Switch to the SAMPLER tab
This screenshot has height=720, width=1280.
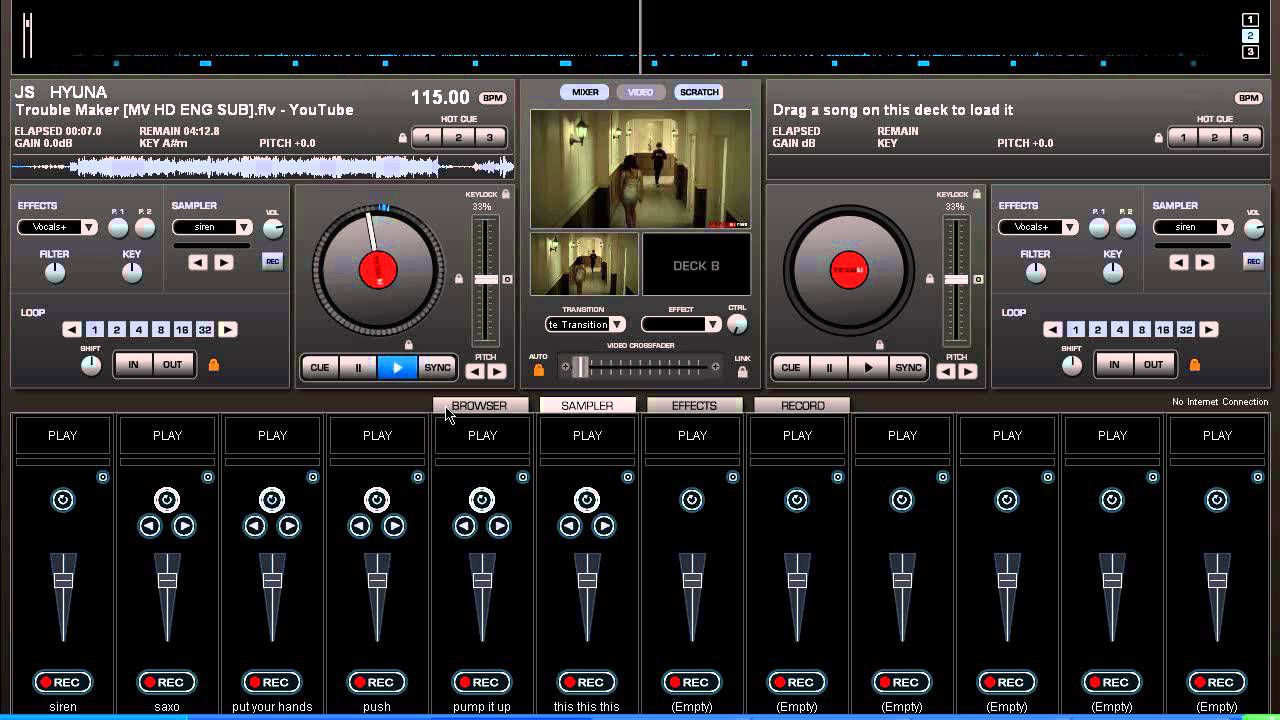587,405
